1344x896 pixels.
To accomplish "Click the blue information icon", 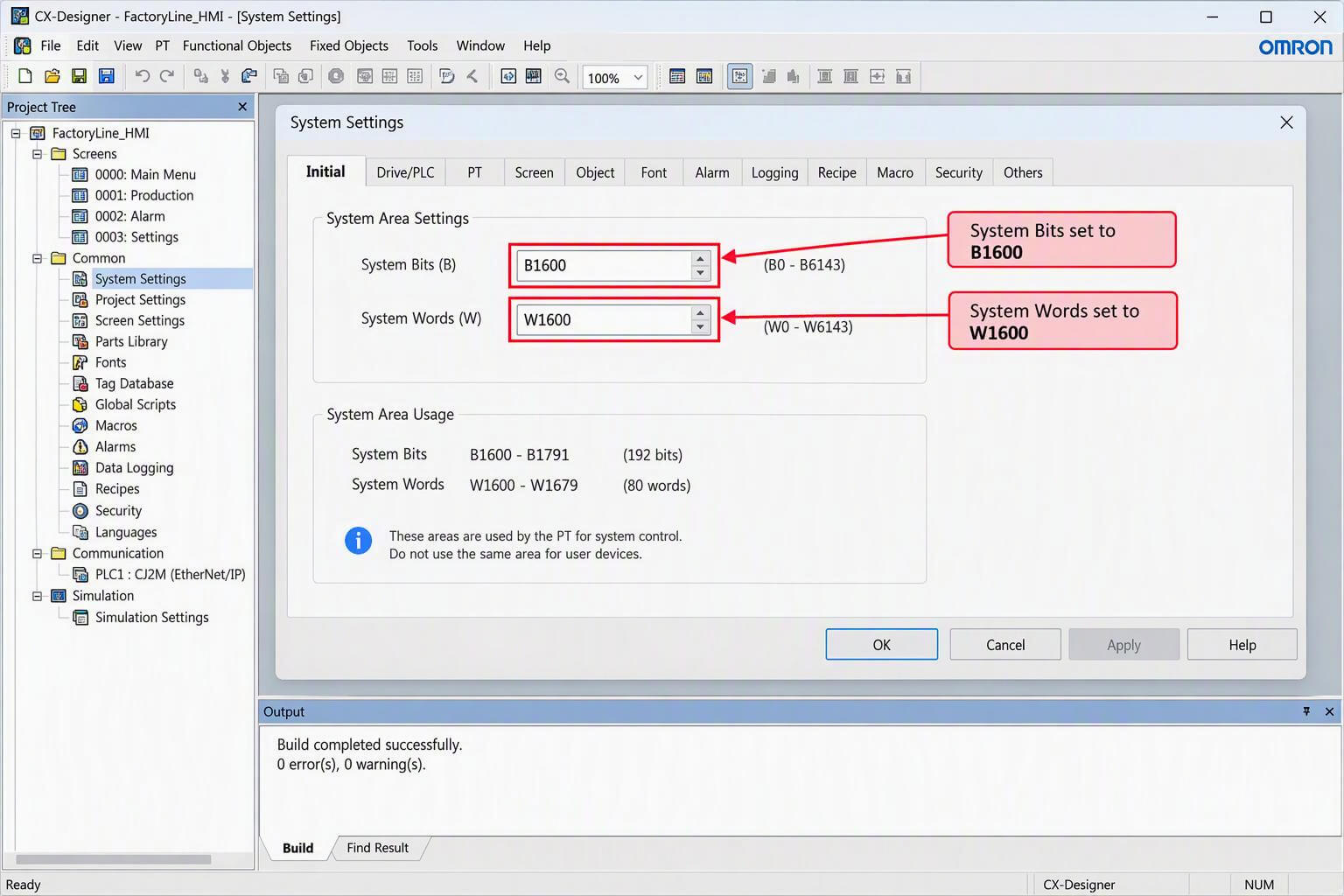I will 358,541.
